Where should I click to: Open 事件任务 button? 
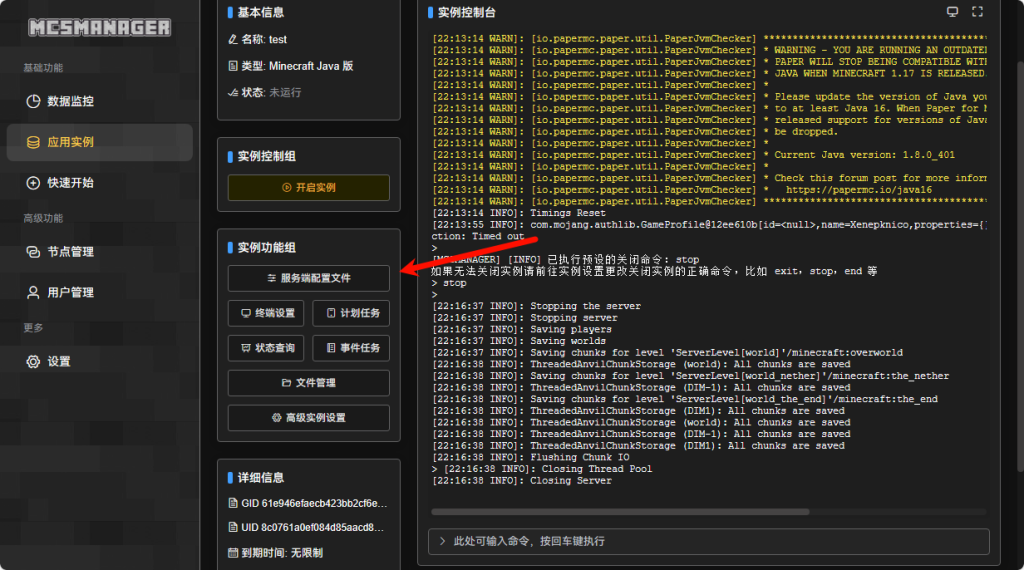[x=351, y=348]
